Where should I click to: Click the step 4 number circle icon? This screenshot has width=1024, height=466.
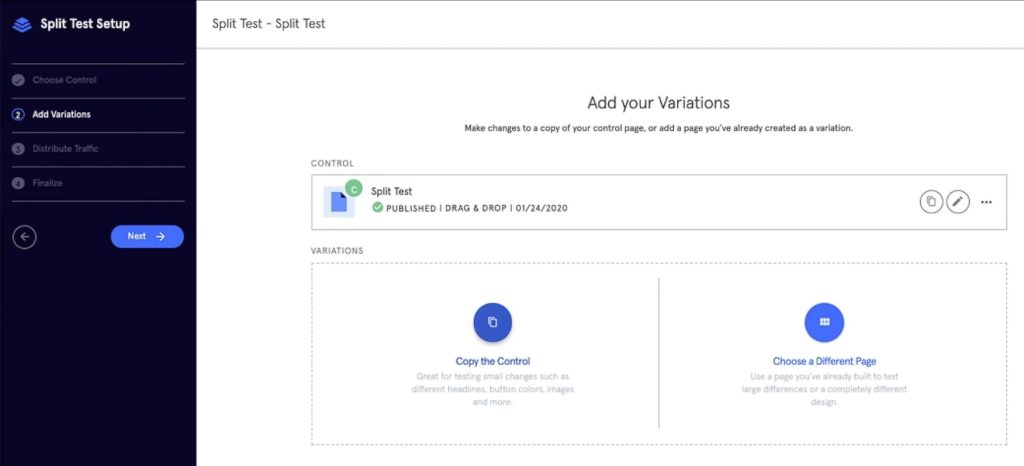[18, 183]
